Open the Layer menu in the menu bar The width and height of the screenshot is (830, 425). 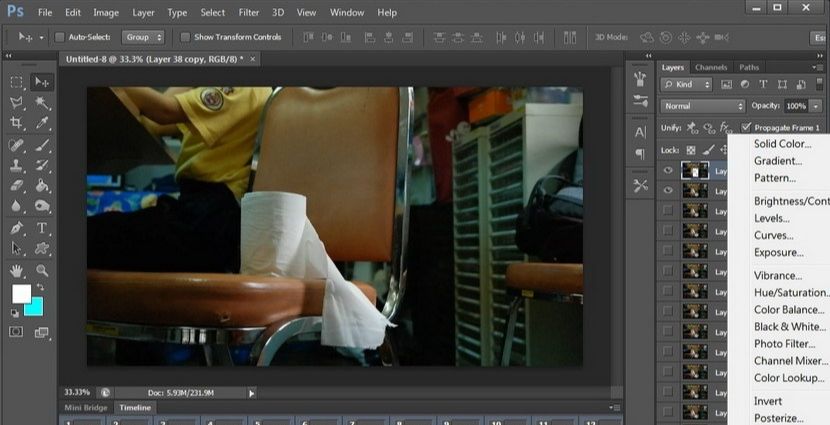[x=143, y=12]
